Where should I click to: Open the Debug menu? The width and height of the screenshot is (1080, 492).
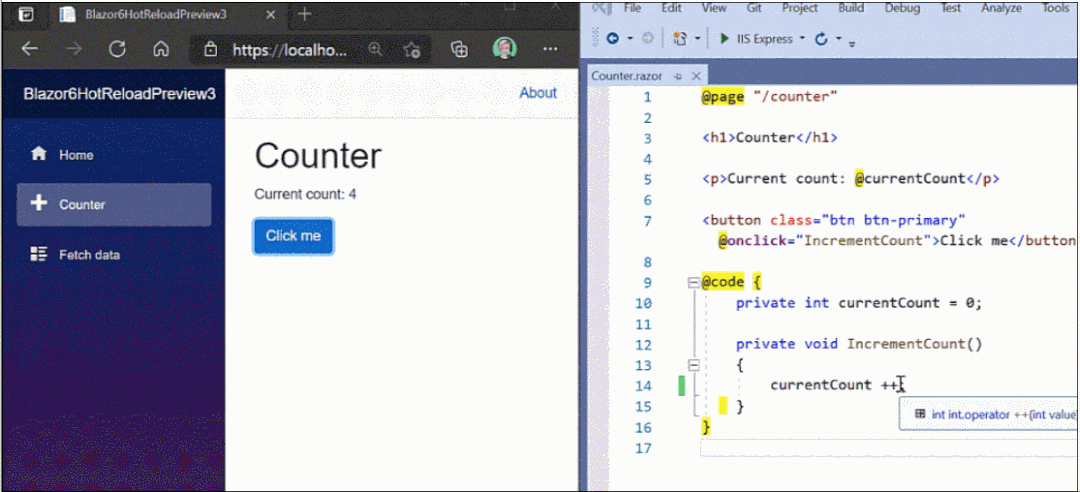(x=902, y=8)
